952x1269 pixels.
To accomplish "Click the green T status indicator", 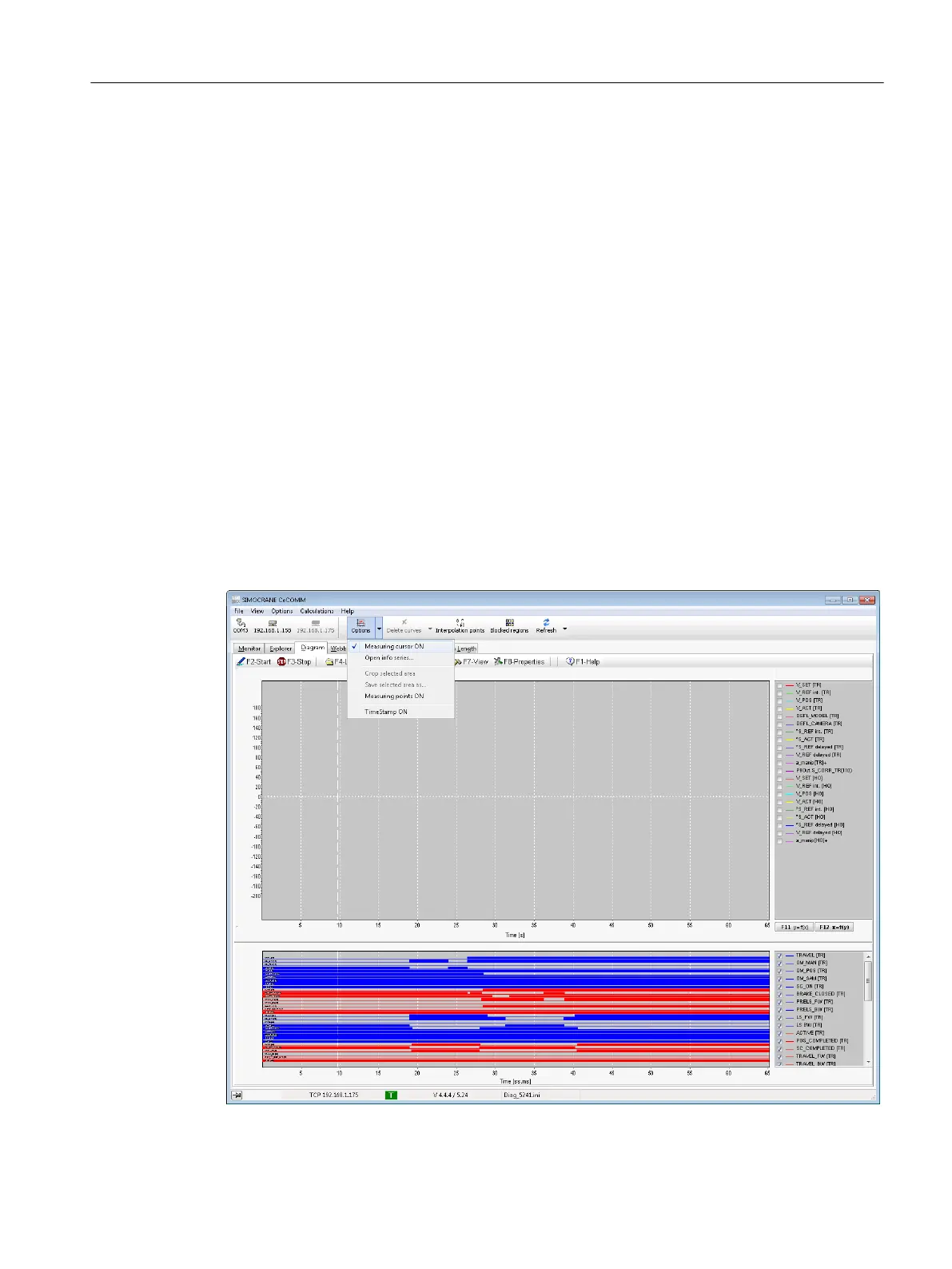I will [391, 1095].
